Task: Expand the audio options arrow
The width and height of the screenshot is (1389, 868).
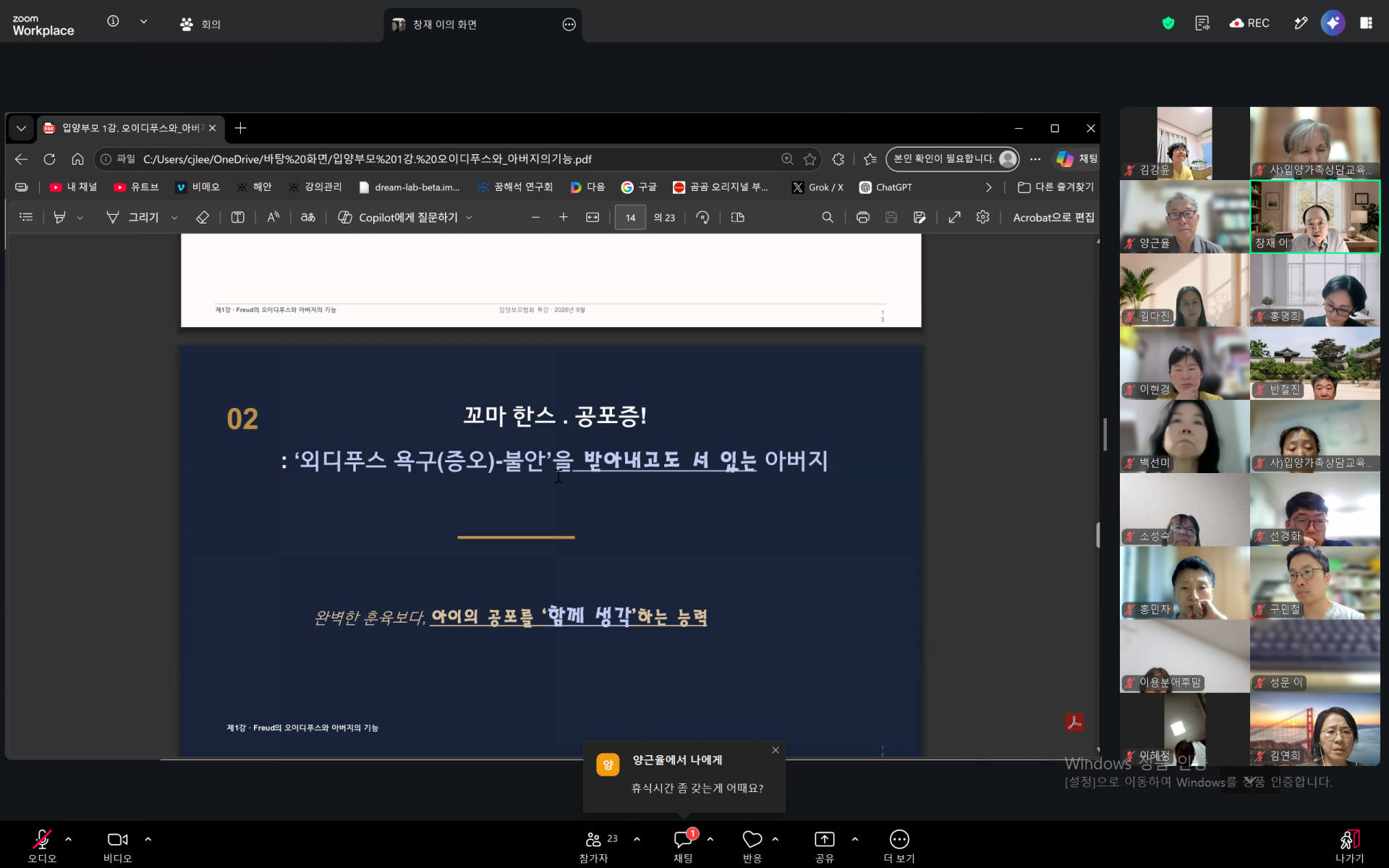Action: [69, 839]
